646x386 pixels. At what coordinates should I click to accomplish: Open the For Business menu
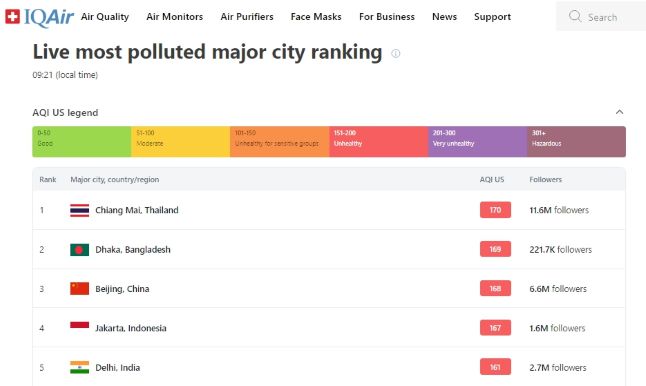click(387, 17)
